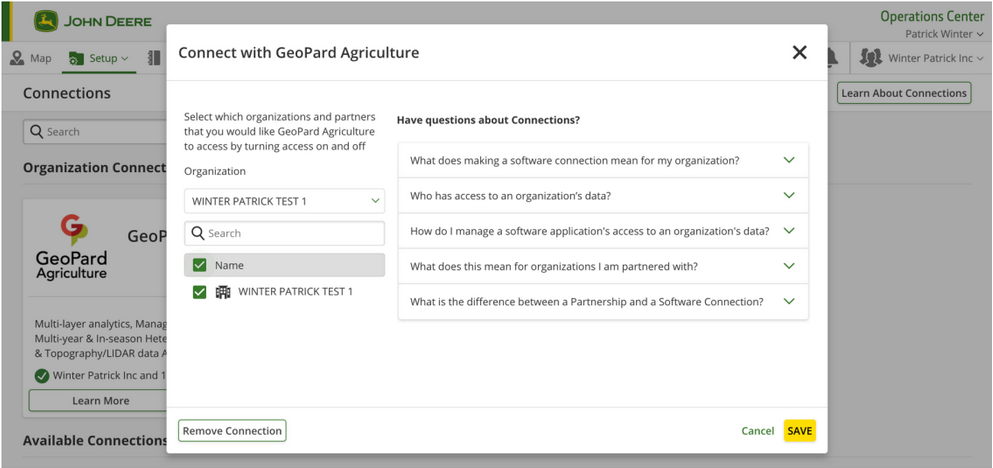The width and height of the screenshot is (993, 468).
Task: Click the building icon beside WINTER PATRICK TEST 1
Action: (x=223, y=292)
